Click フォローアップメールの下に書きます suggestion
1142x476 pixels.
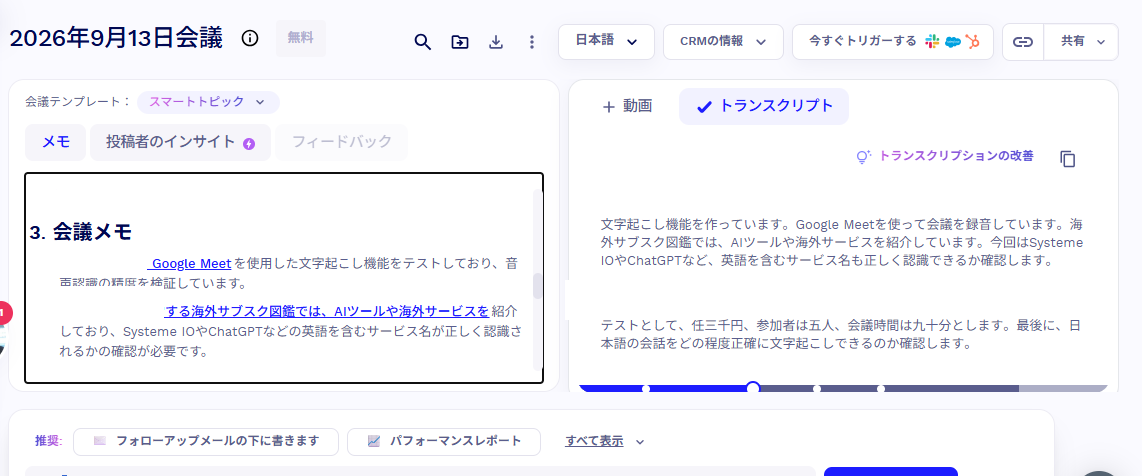click(206, 442)
